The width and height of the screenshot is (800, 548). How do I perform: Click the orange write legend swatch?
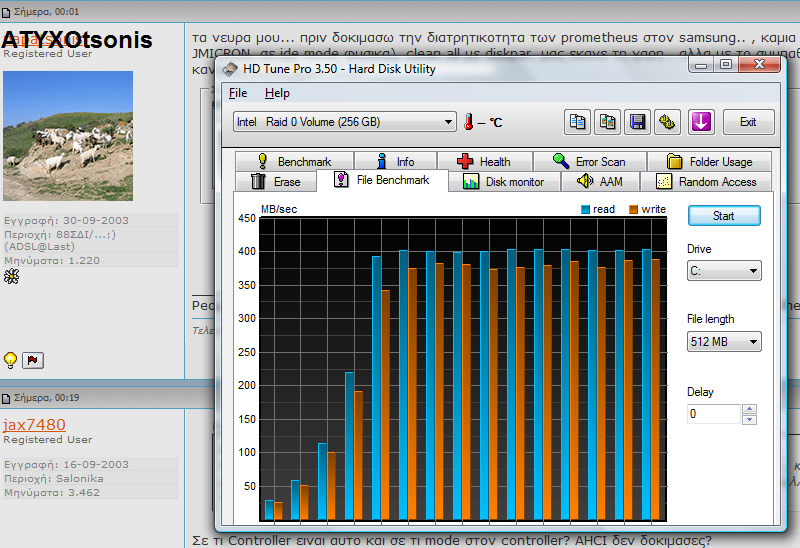click(634, 209)
